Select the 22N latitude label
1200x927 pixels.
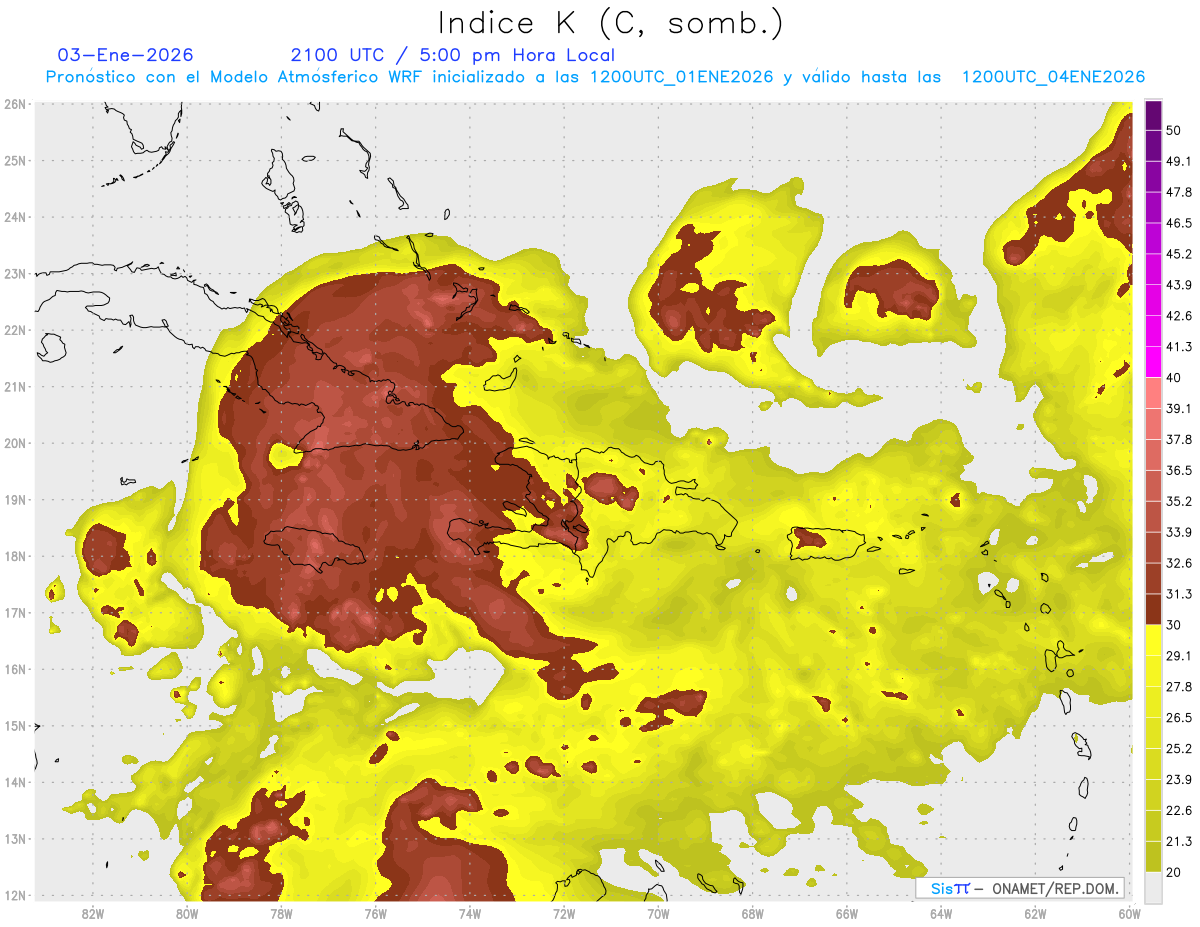point(15,330)
